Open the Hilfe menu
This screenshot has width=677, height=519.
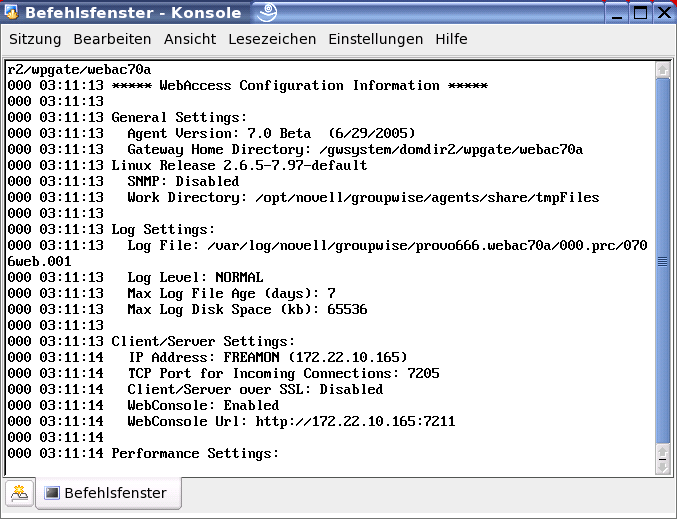tap(451, 39)
